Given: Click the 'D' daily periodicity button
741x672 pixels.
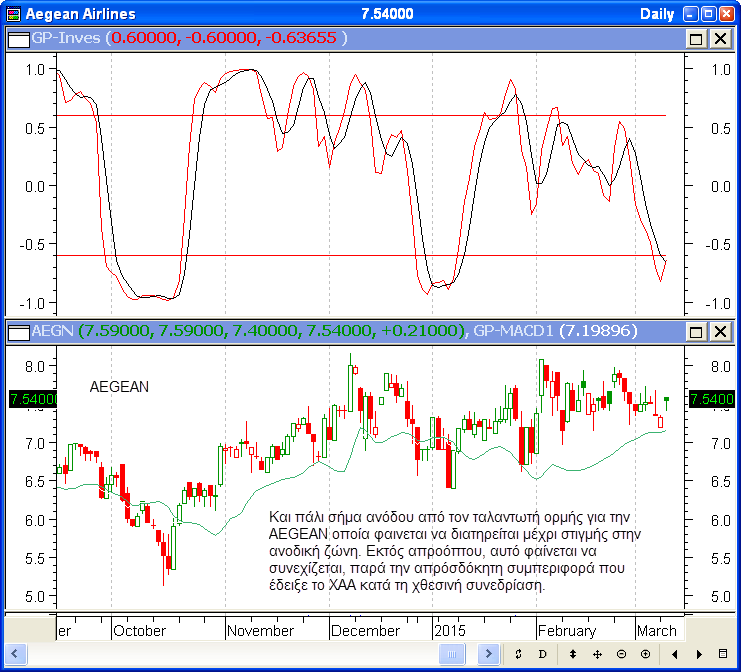Looking at the screenshot, I should pos(543,654).
